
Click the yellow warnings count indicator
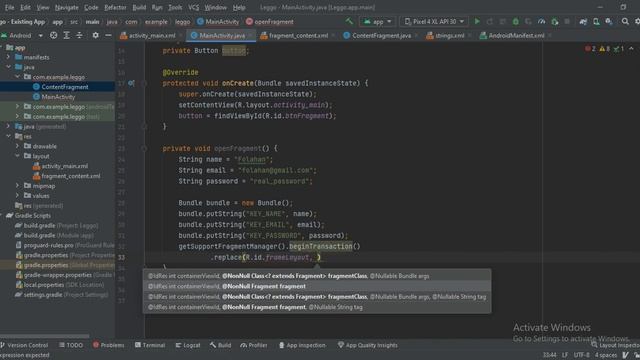604,49
